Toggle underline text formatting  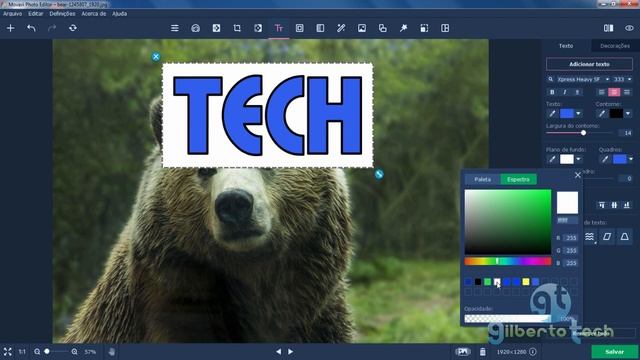pos(577,92)
